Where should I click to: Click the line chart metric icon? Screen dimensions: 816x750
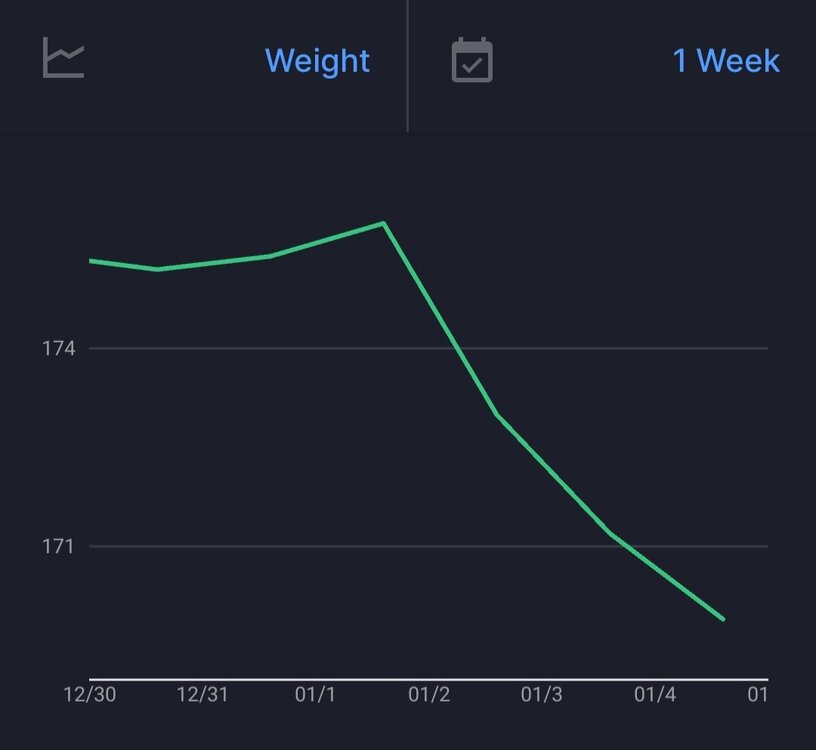63,59
